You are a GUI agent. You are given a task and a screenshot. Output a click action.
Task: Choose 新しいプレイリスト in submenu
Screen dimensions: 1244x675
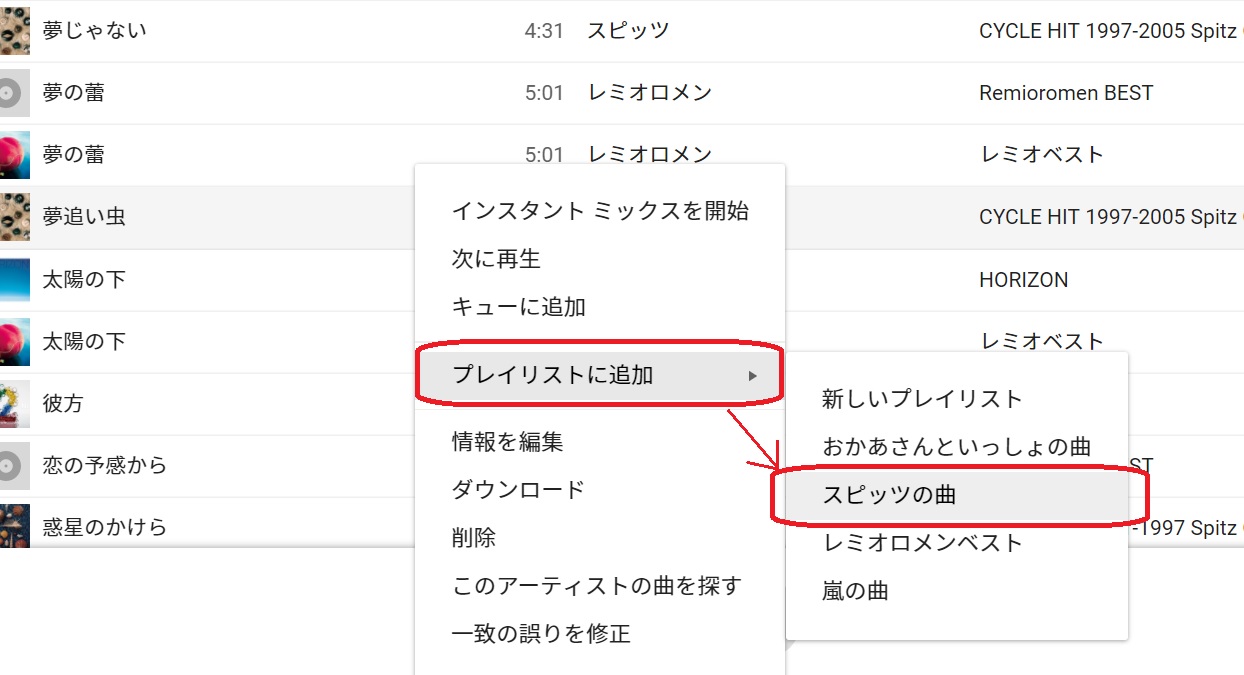pyautogui.click(x=922, y=399)
